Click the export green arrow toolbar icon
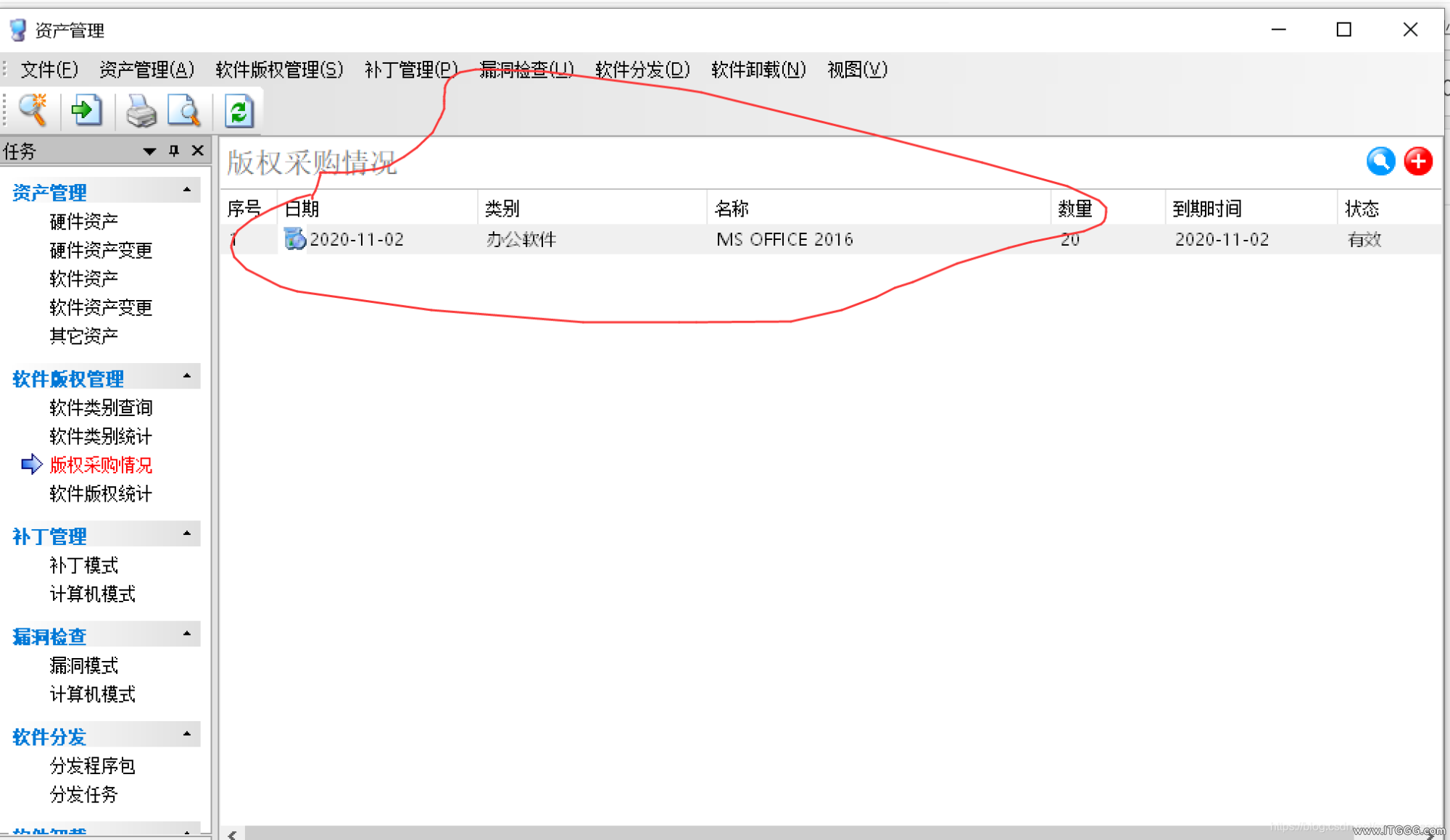1450x840 pixels. (x=86, y=111)
